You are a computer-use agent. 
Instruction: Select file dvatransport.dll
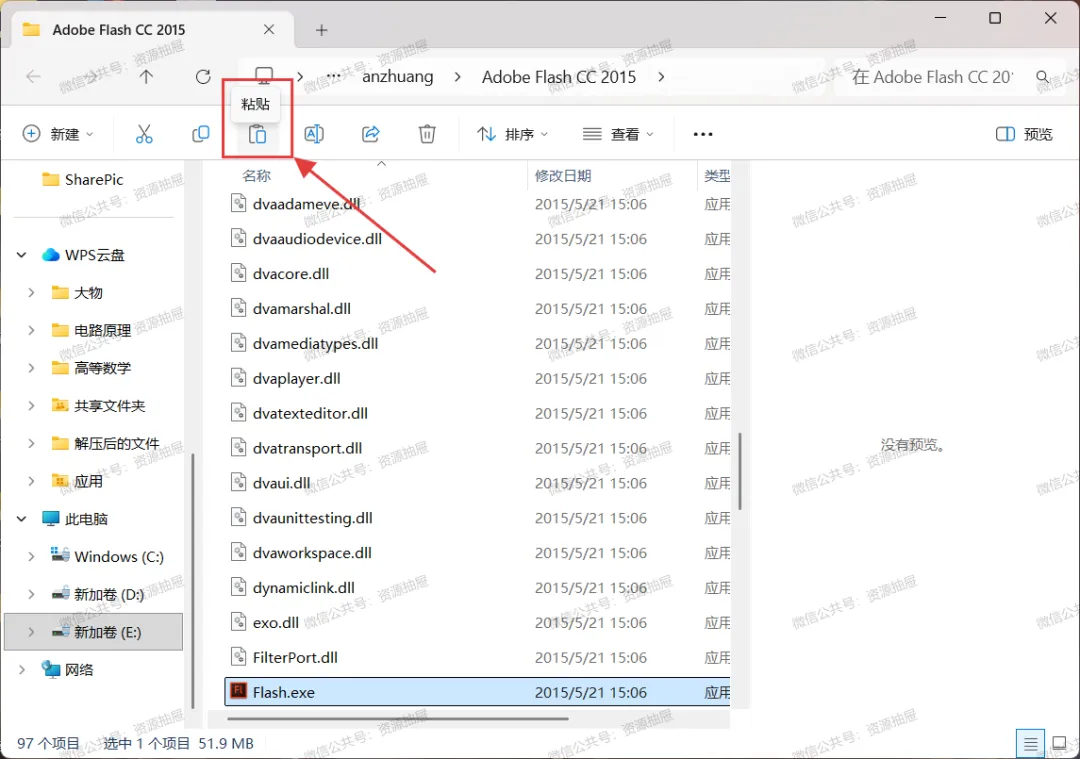point(477,448)
